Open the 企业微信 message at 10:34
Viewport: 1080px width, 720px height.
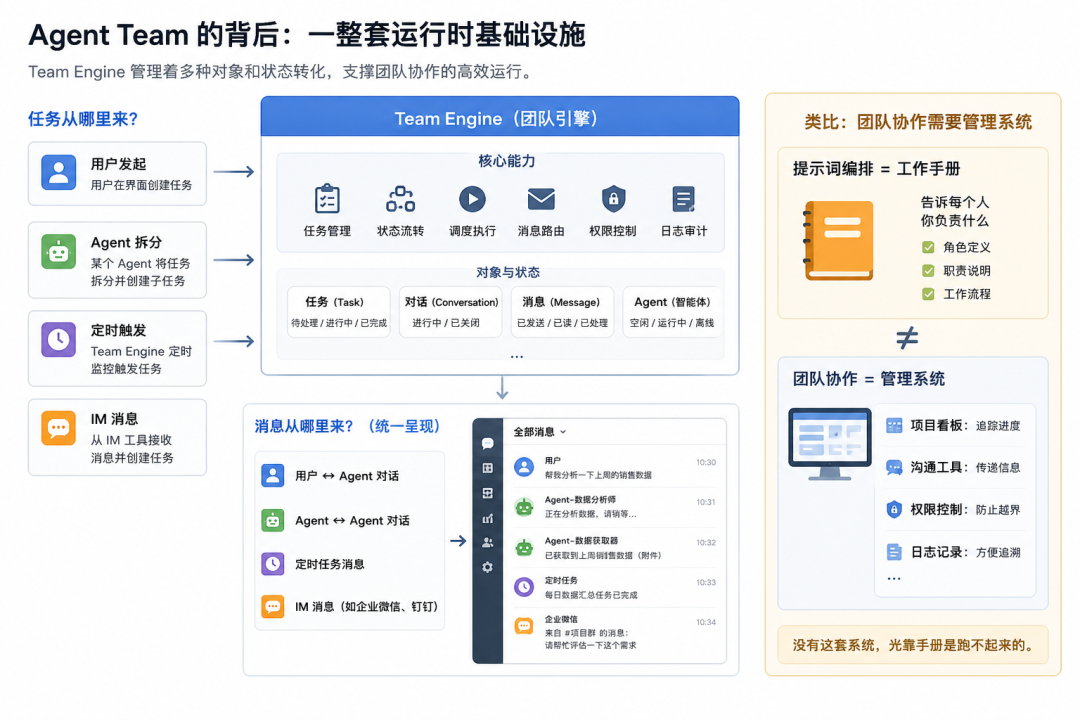click(x=615, y=632)
